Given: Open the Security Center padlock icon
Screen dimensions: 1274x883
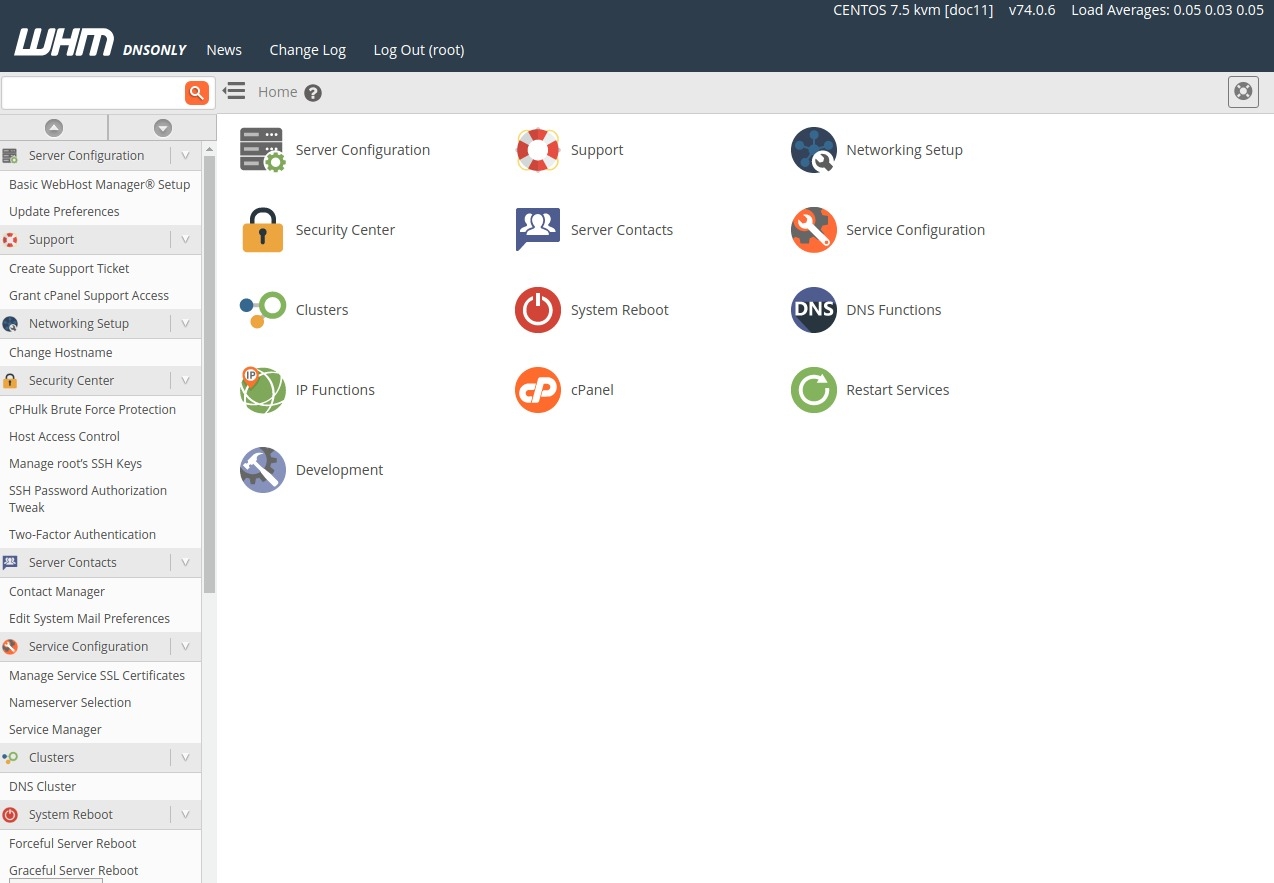Looking at the screenshot, I should pyautogui.click(x=263, y=230).
